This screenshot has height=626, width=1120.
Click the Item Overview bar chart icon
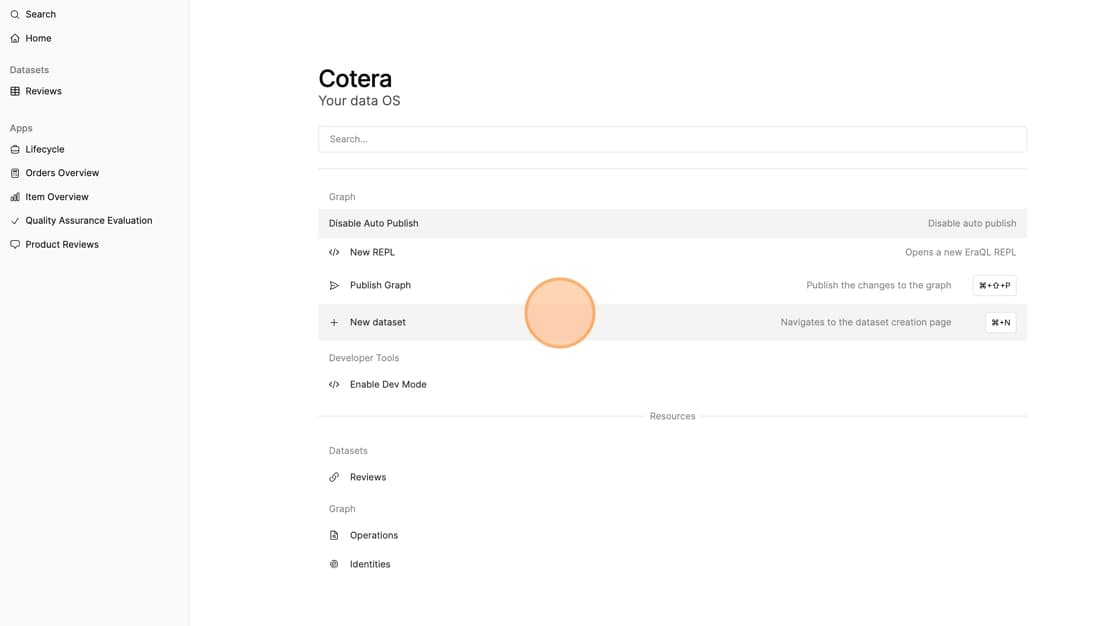tap(15, 197)
